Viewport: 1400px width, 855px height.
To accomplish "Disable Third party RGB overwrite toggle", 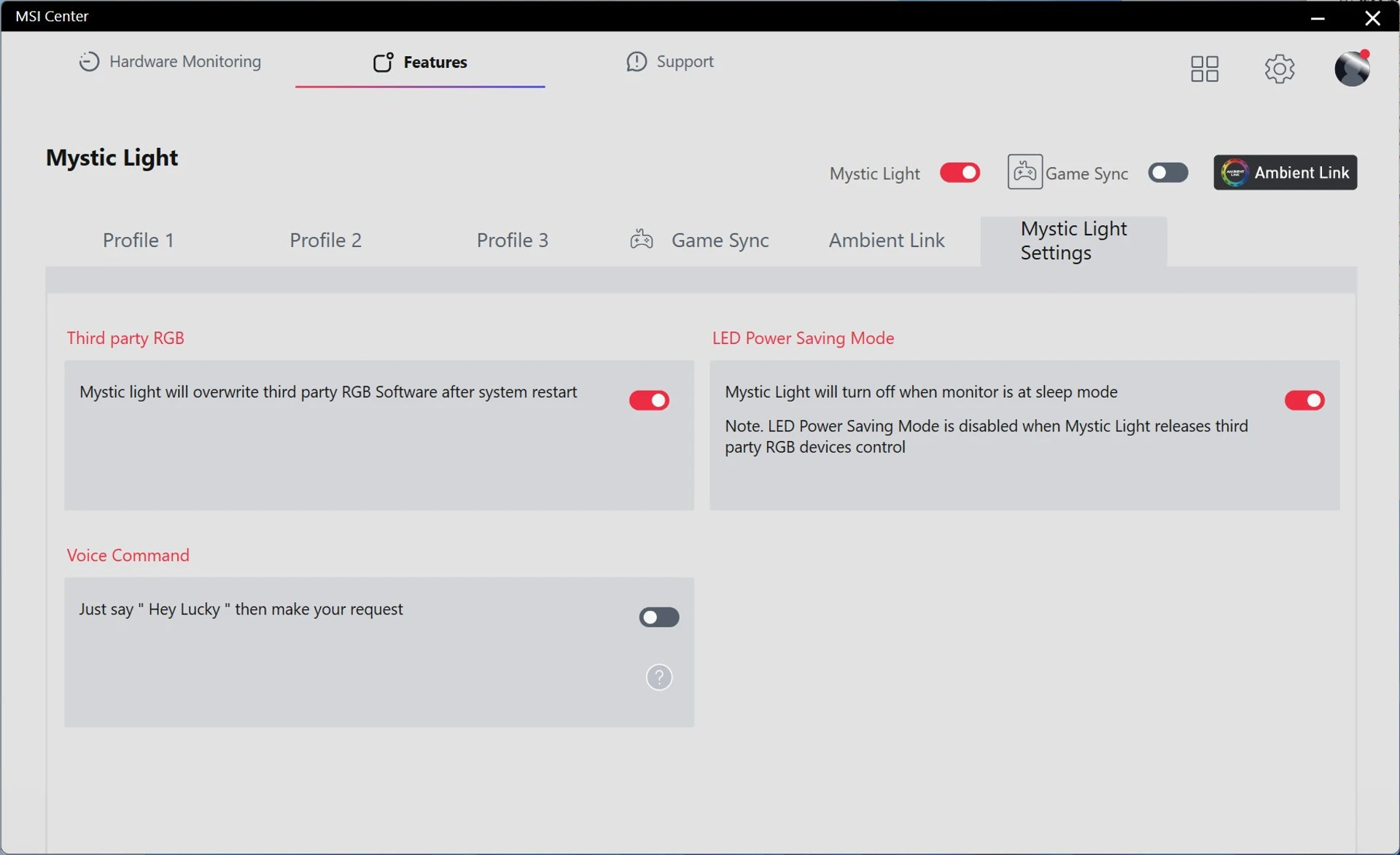I will pos(649,400).
